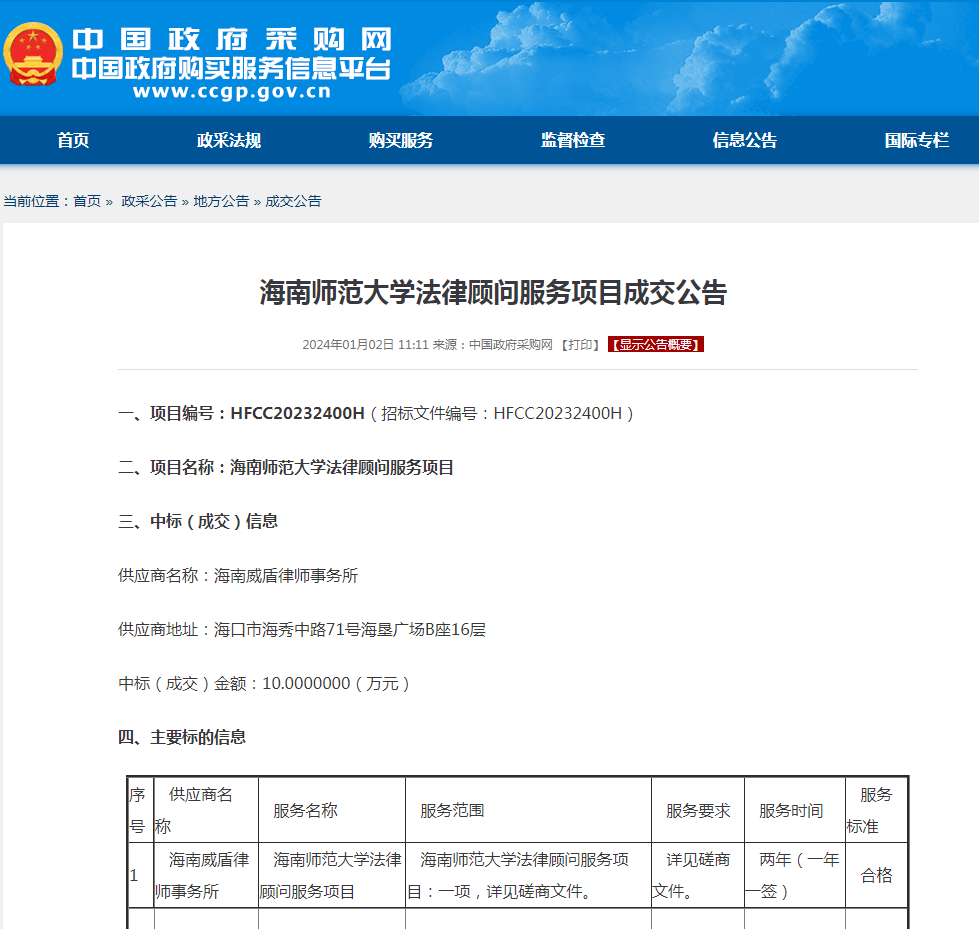
Task: Click the 二、项目名称 project name line
Action: [x=286, y=468]
